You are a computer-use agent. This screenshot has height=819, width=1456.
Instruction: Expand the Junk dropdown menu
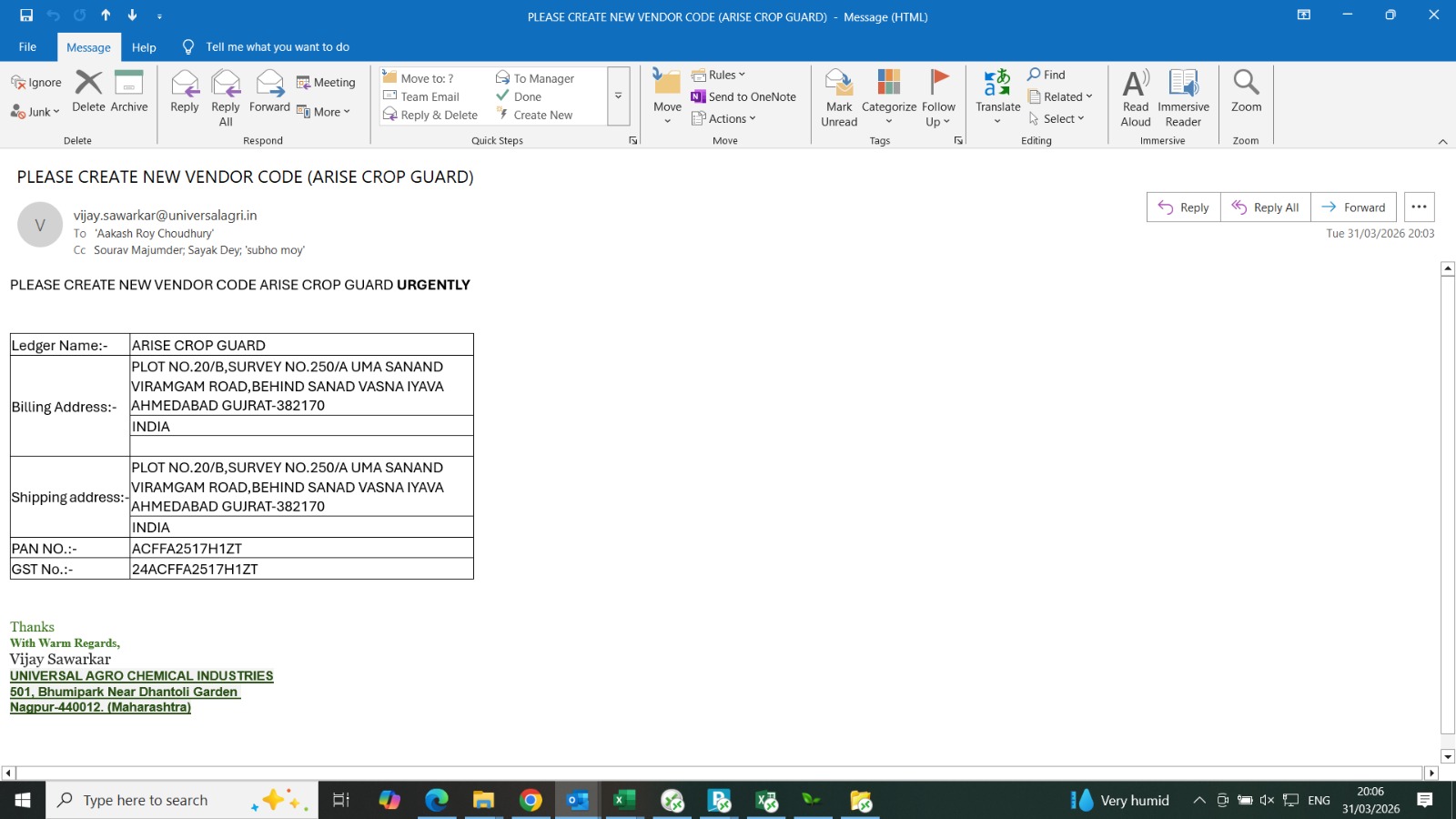point(36,112)
